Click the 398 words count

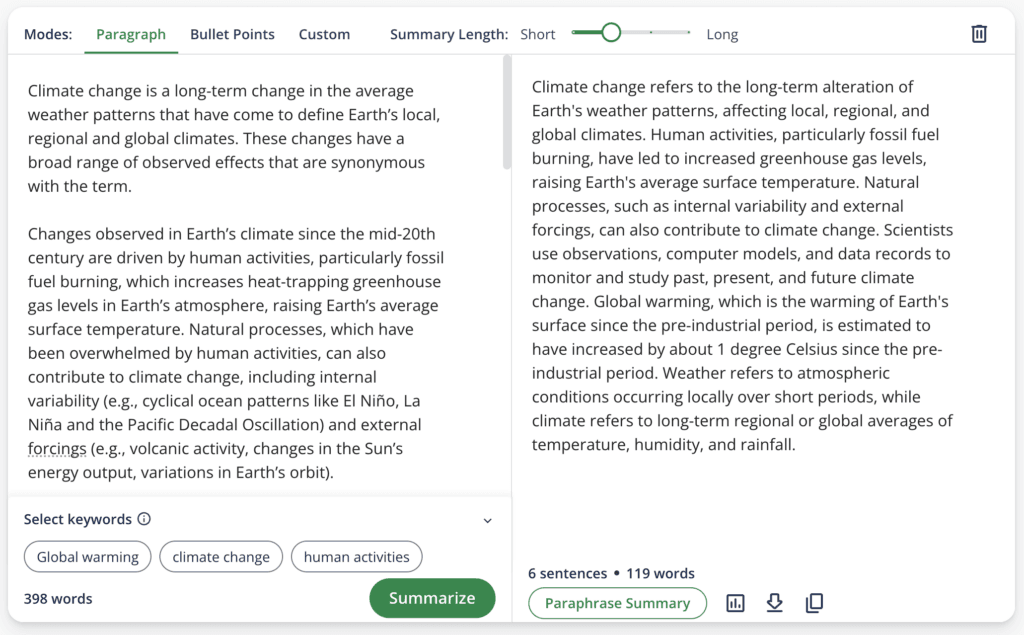pyautogui.click(x=58, y=598)
